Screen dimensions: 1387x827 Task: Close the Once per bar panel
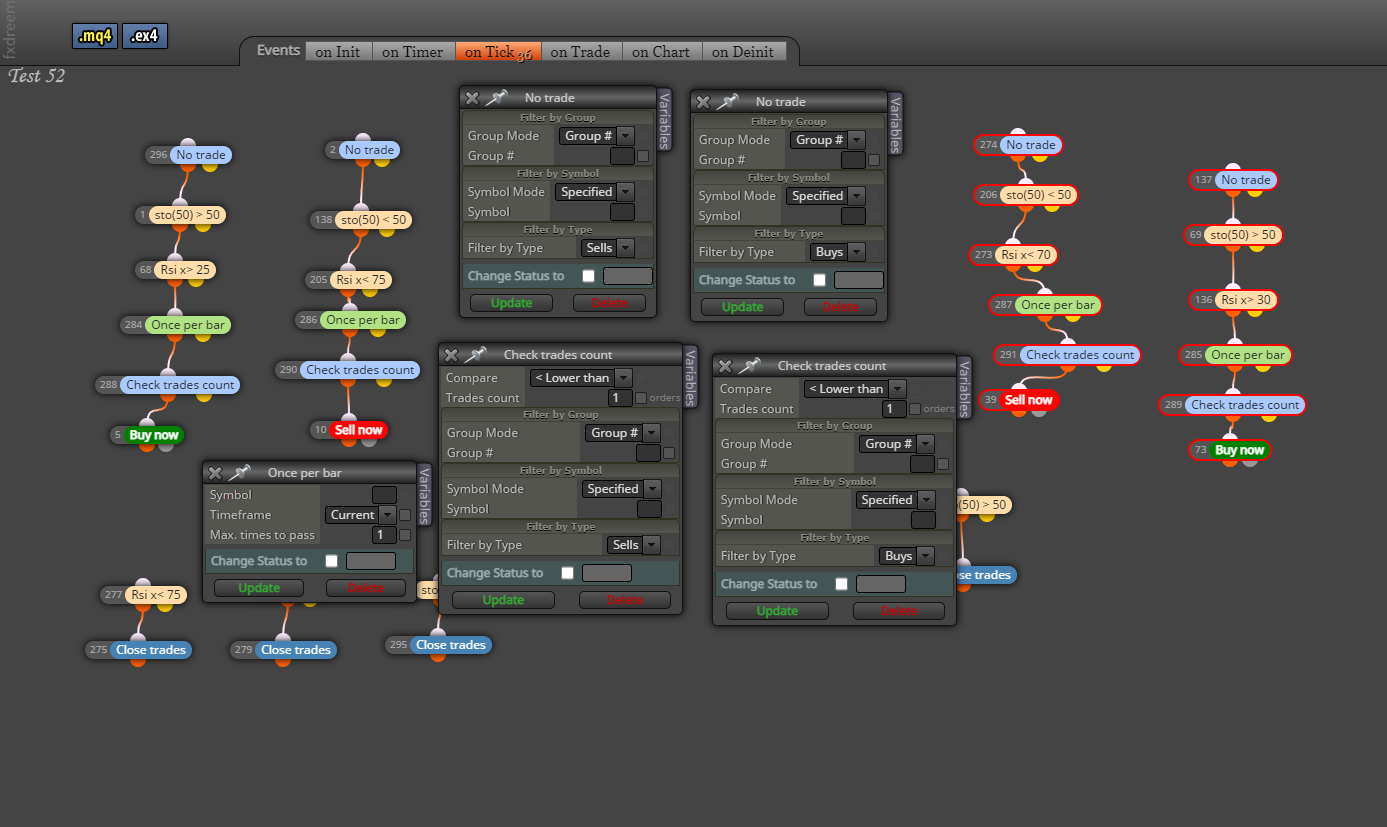[x=215, y=473]
